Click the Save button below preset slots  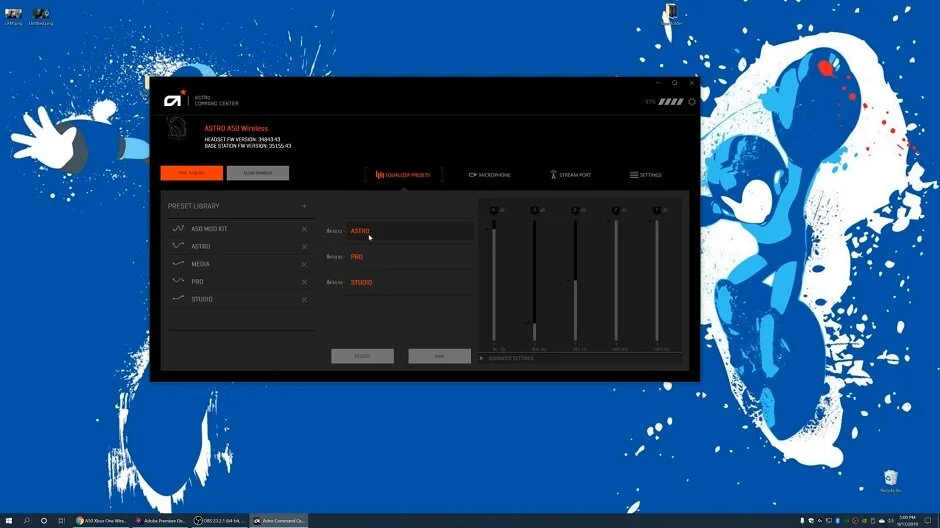coord(439,356)
